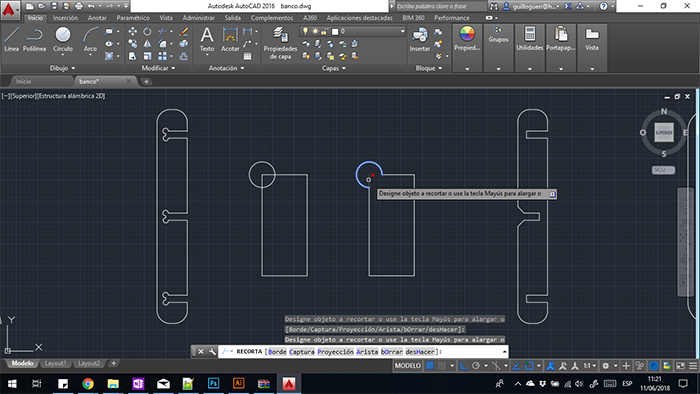Open the Anotar ribbon tab
Viewport: 700px width, 394px height.
97,18
